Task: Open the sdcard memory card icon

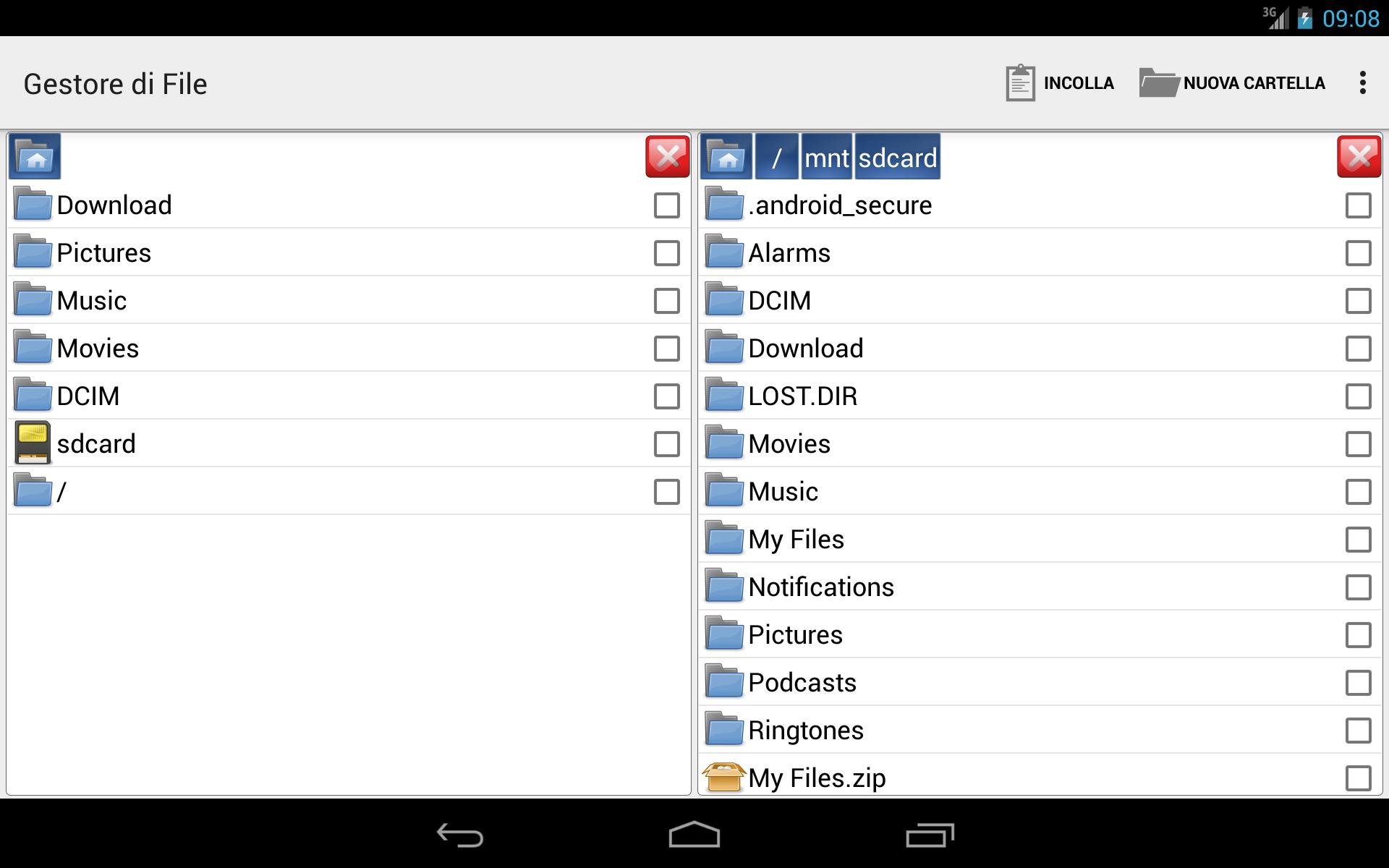Action: pyautogui.click(x=33, y=443)
